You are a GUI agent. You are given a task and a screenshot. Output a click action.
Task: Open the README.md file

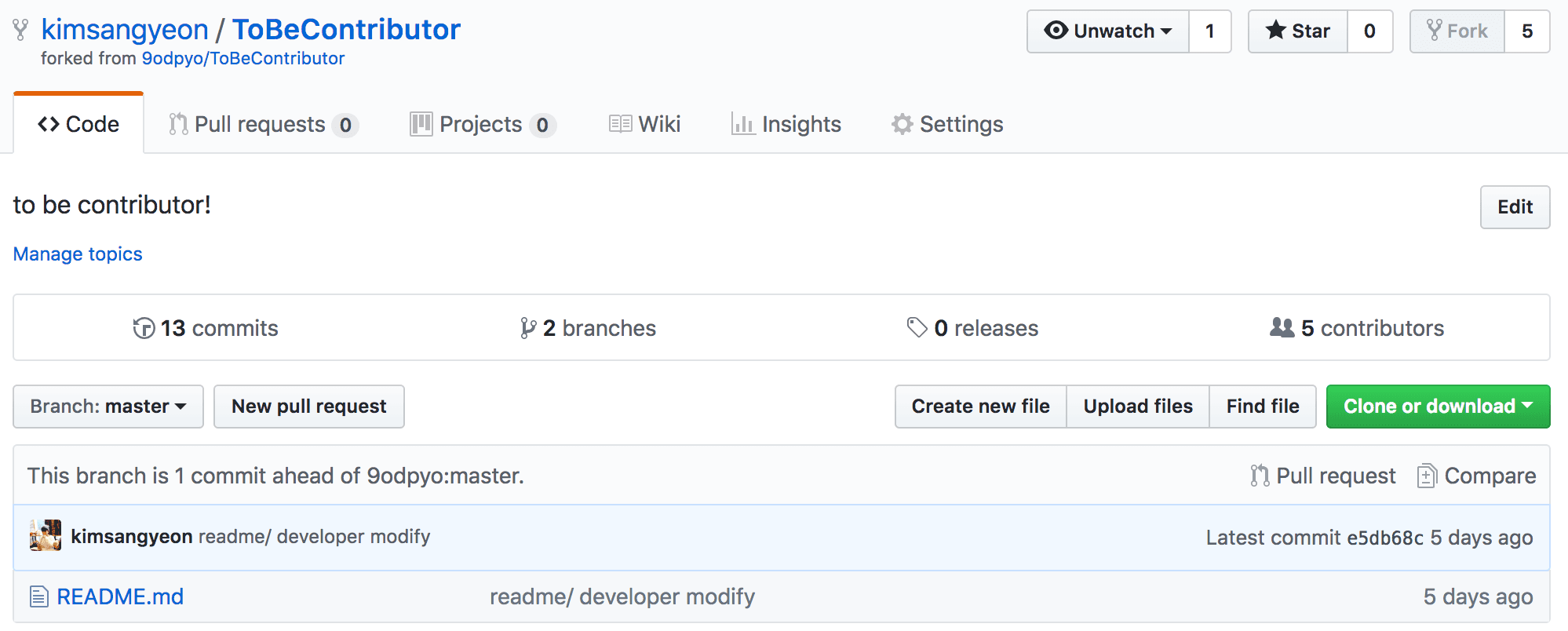tap(120, 596)
